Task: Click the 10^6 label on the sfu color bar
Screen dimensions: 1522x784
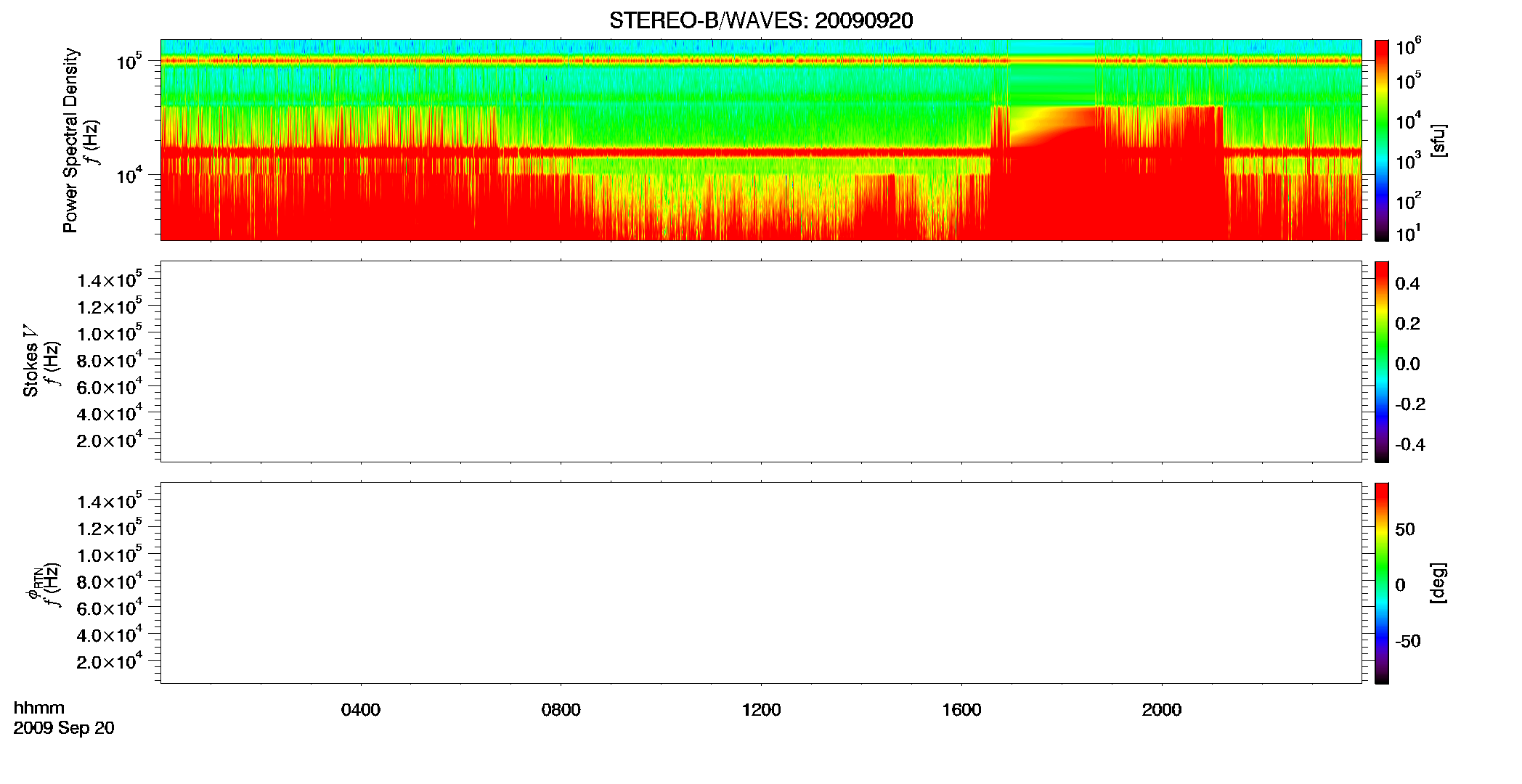Action: point(1408,46)
